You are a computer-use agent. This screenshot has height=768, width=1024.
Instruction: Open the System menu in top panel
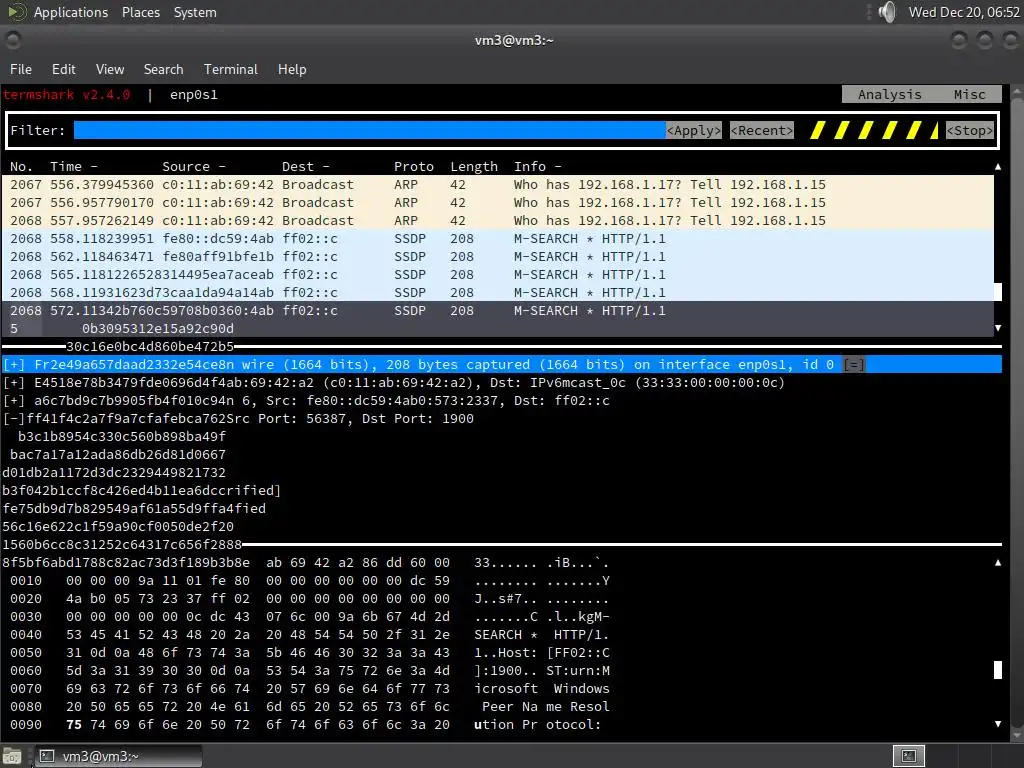coord(195,12)
